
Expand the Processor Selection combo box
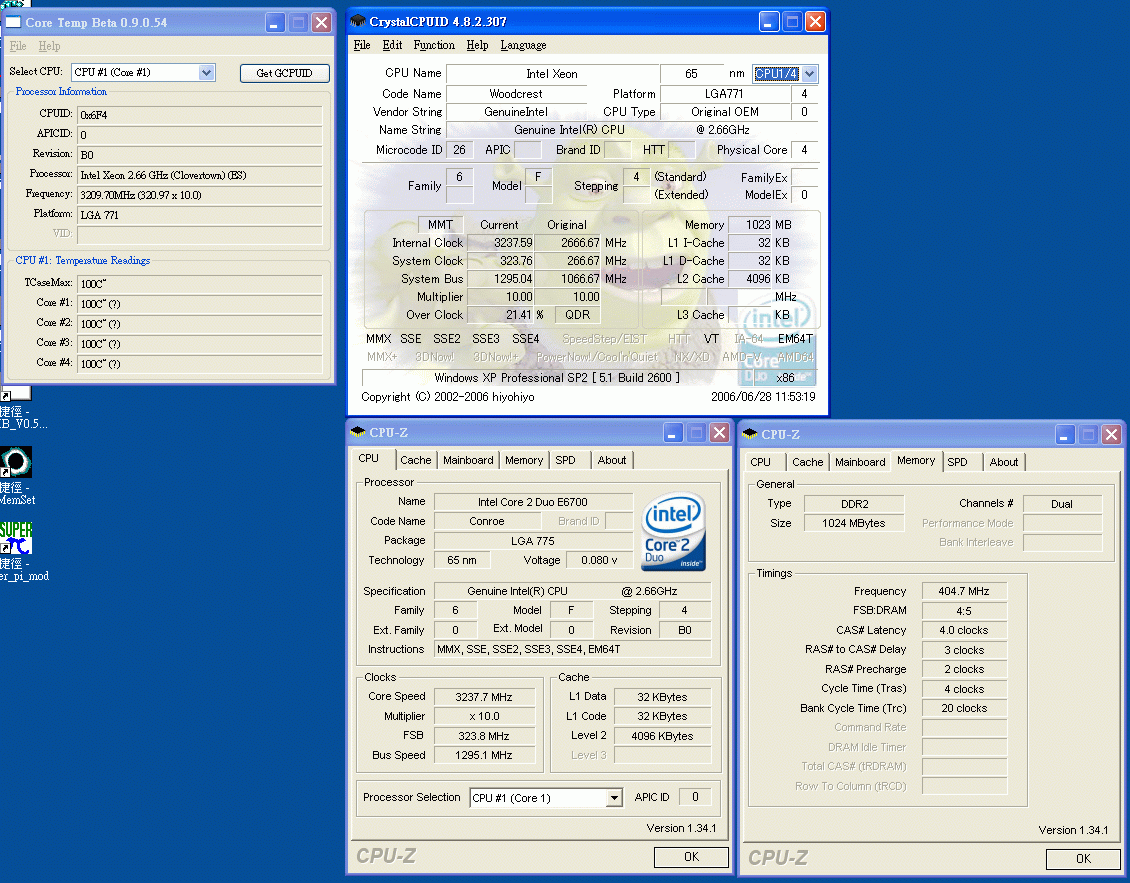coord(614,798)
